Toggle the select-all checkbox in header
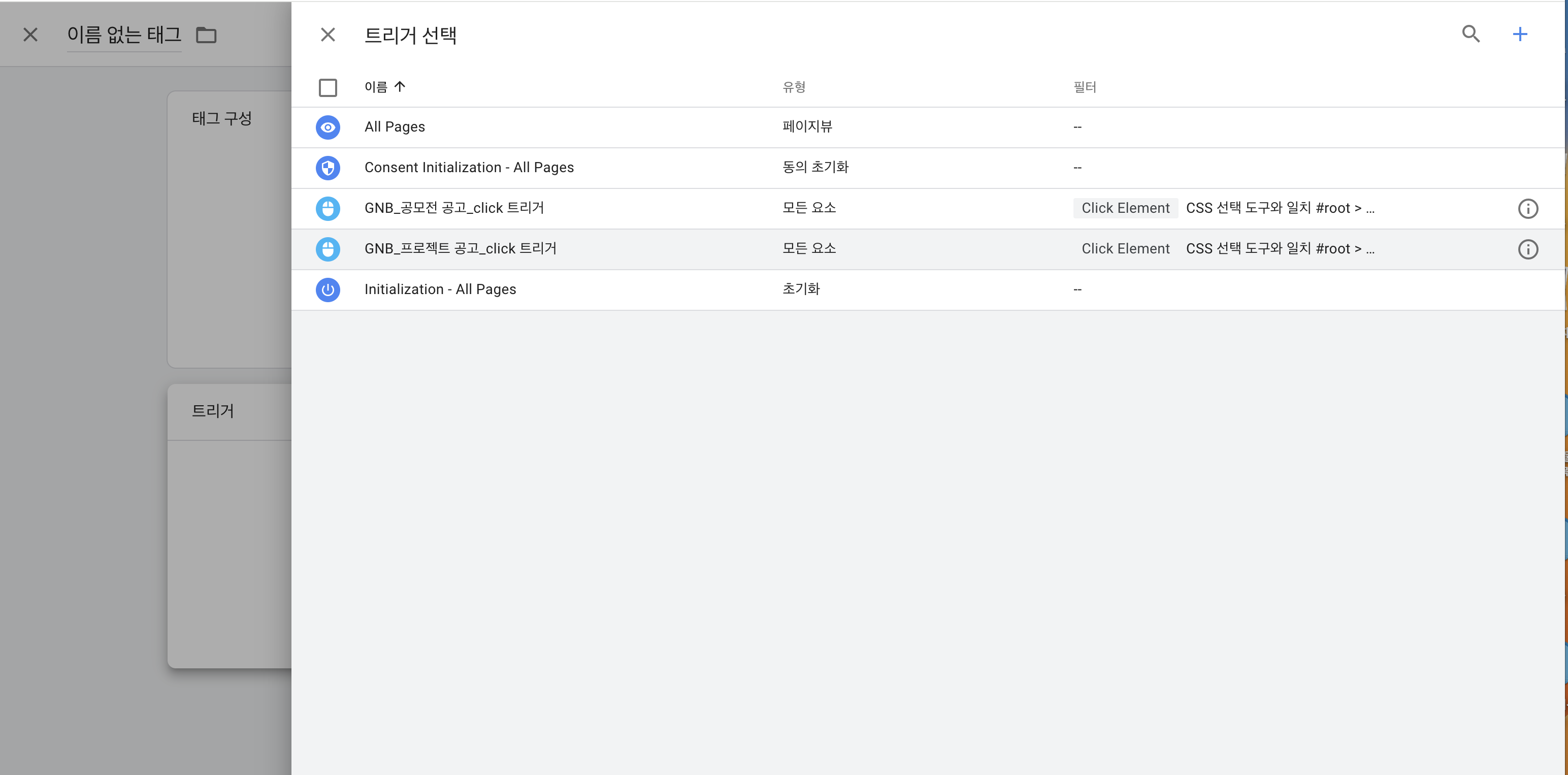 pyautogui.click(x=328, y=88)
